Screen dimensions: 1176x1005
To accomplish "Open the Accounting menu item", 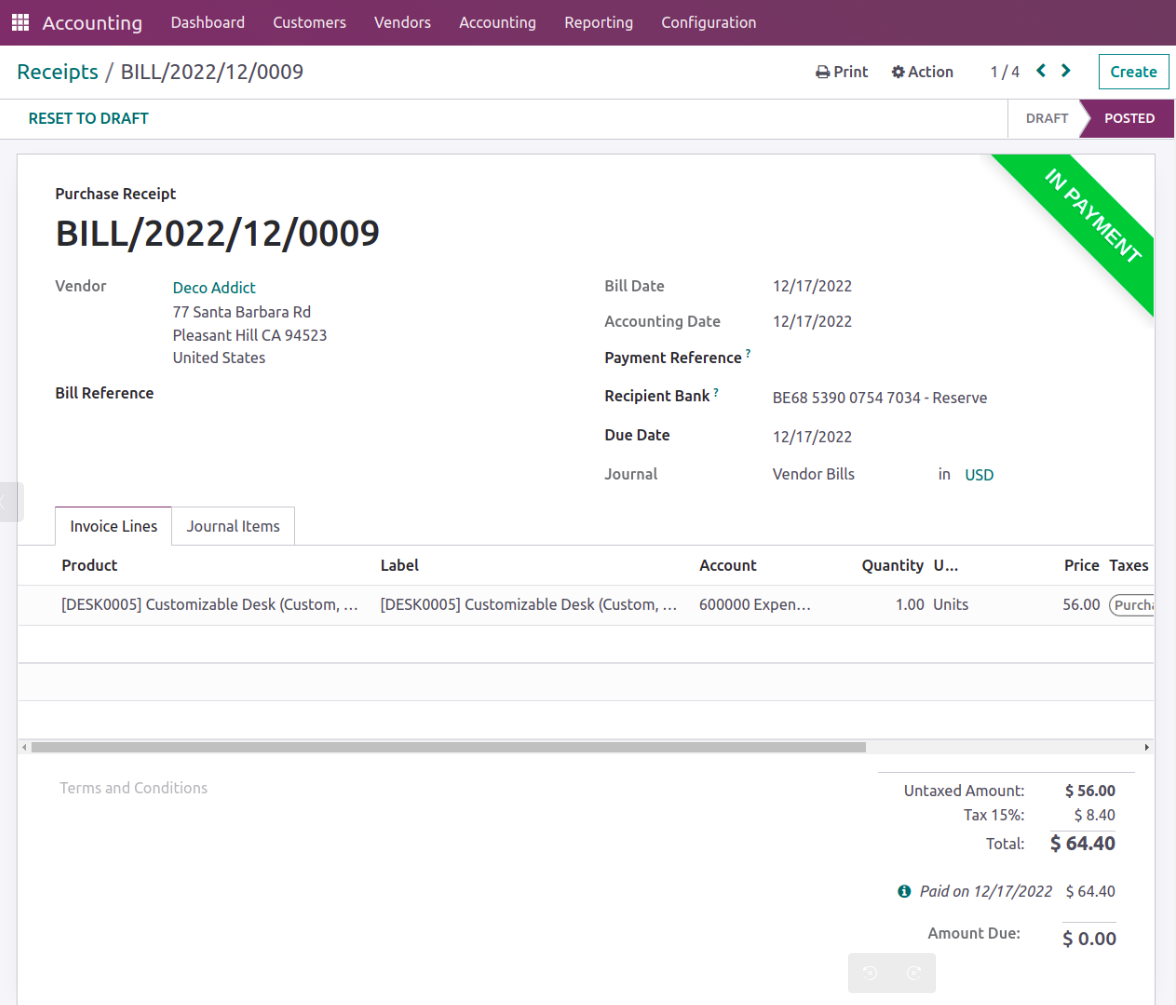I will coord(498,22).
